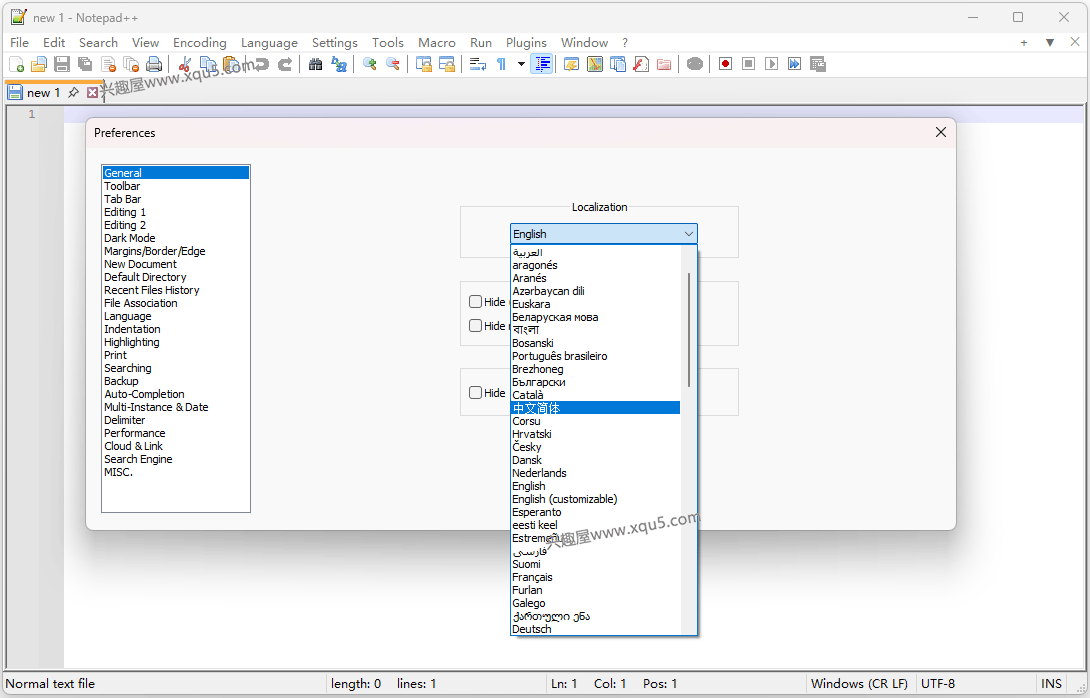This screenshot has height=698, width=1090.
Task: Open Find with the binoculars icon
Action: point(316,65)
